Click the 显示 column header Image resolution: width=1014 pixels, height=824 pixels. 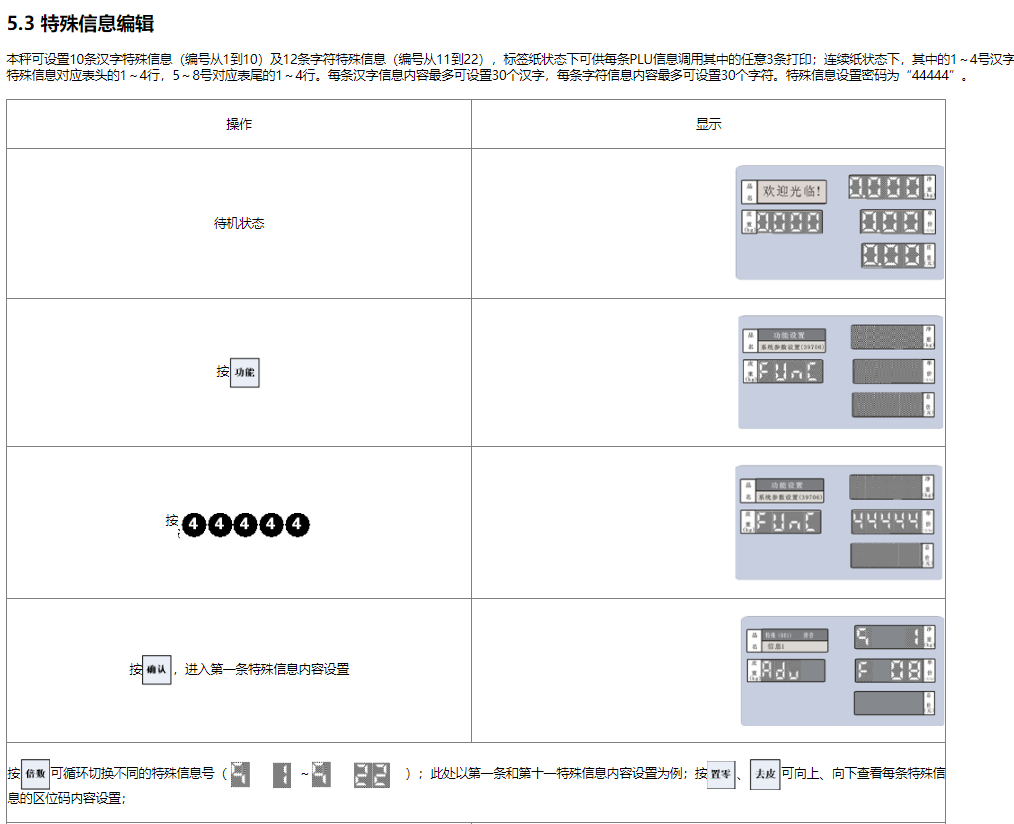point(708,124)
